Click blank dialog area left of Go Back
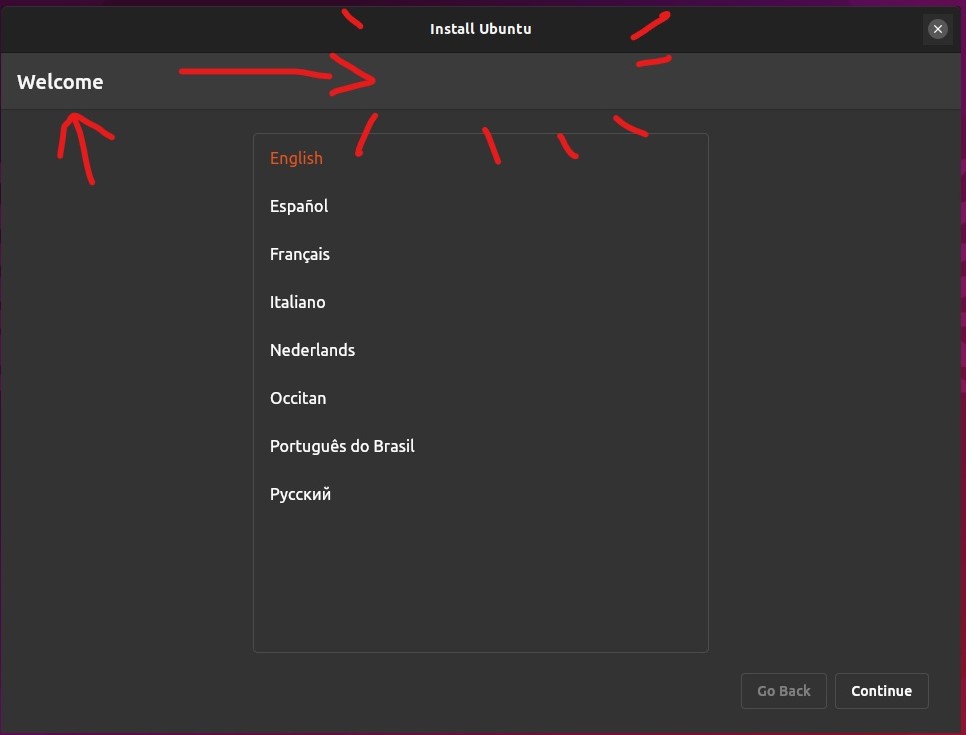Screen dimensions: 966x735 coord(400,691)
